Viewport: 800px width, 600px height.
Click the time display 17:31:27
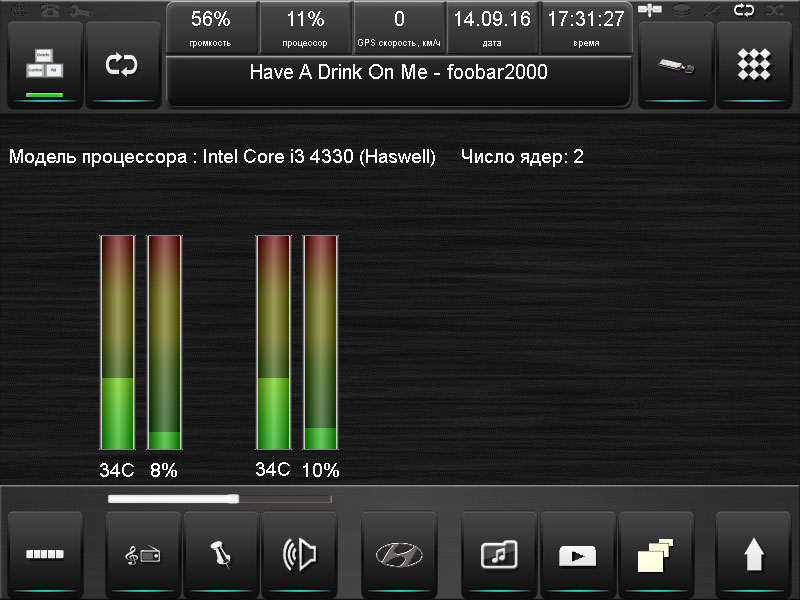tap(586, 28)
